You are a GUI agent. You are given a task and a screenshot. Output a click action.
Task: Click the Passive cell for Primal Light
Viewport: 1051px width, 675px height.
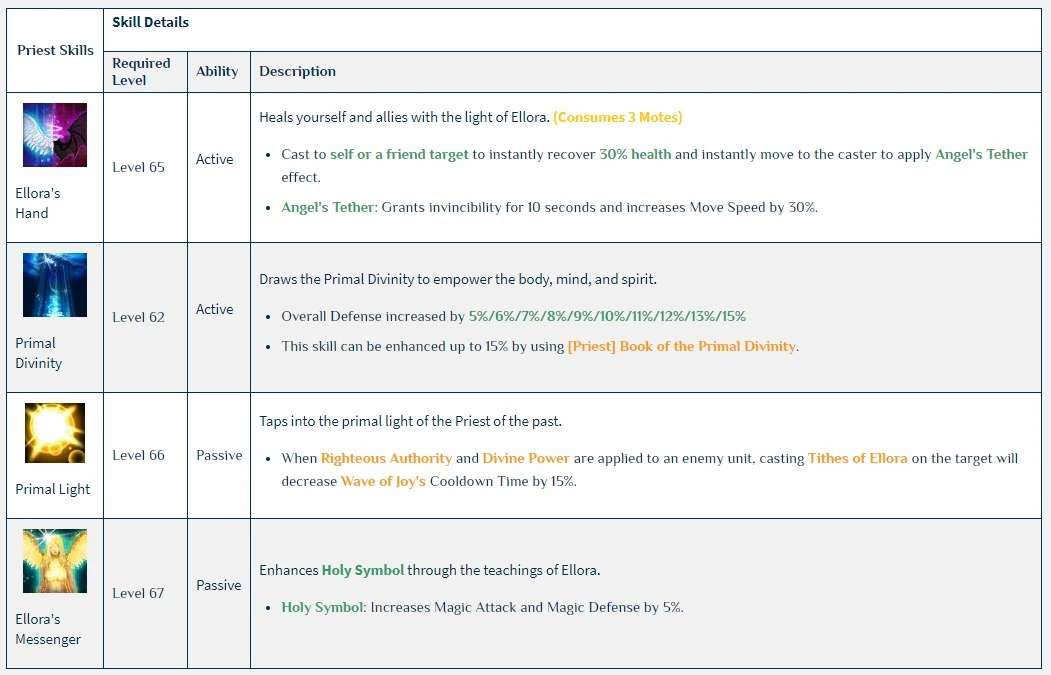click(x=219, y=455)
